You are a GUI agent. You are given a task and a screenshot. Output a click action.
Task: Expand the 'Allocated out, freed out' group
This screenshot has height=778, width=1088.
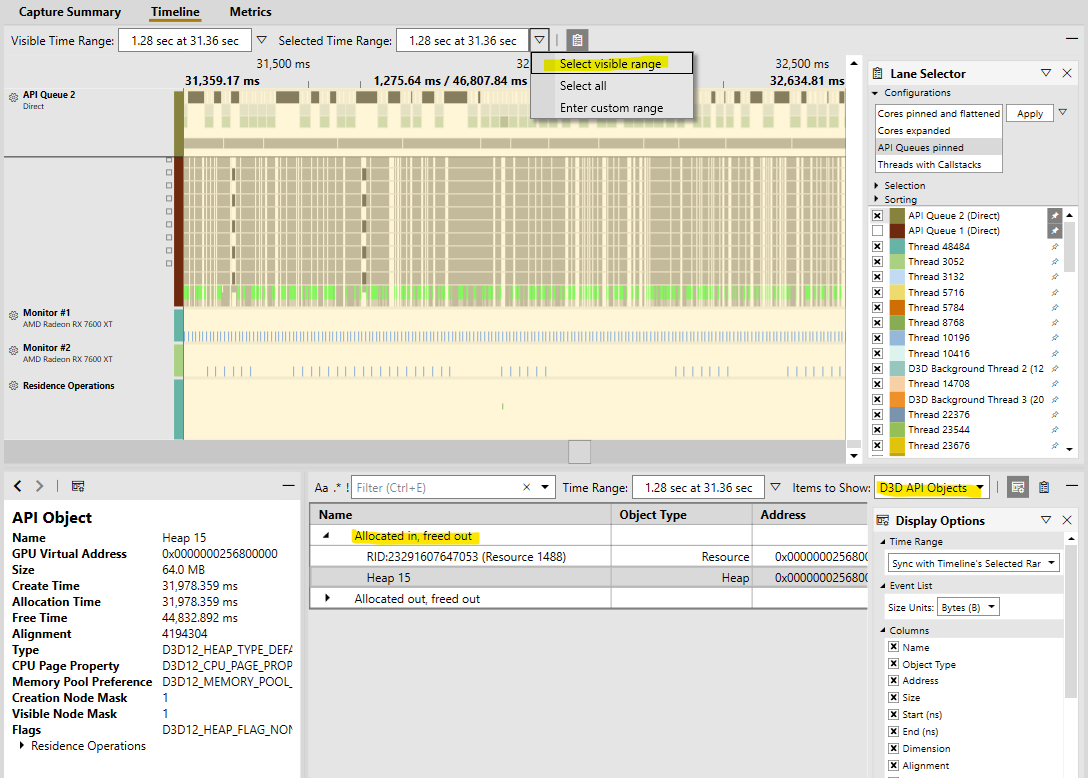click(328, 598)
